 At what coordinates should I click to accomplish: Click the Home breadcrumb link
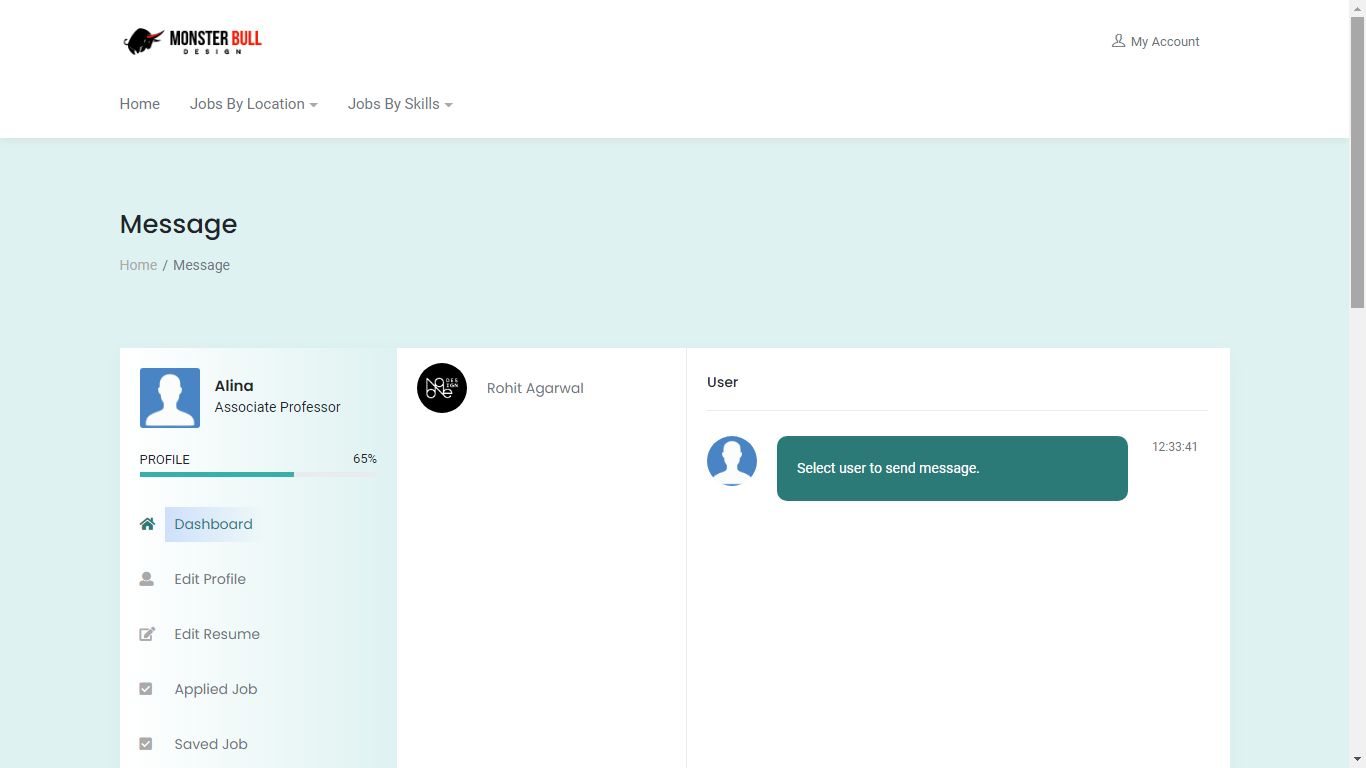pos(138,265)
